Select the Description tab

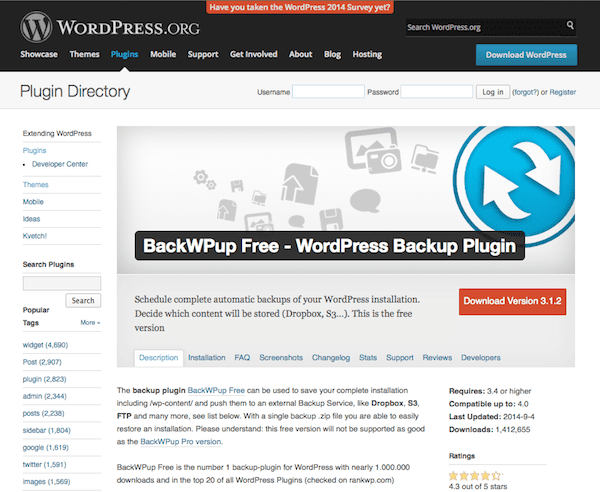[159, 358]
